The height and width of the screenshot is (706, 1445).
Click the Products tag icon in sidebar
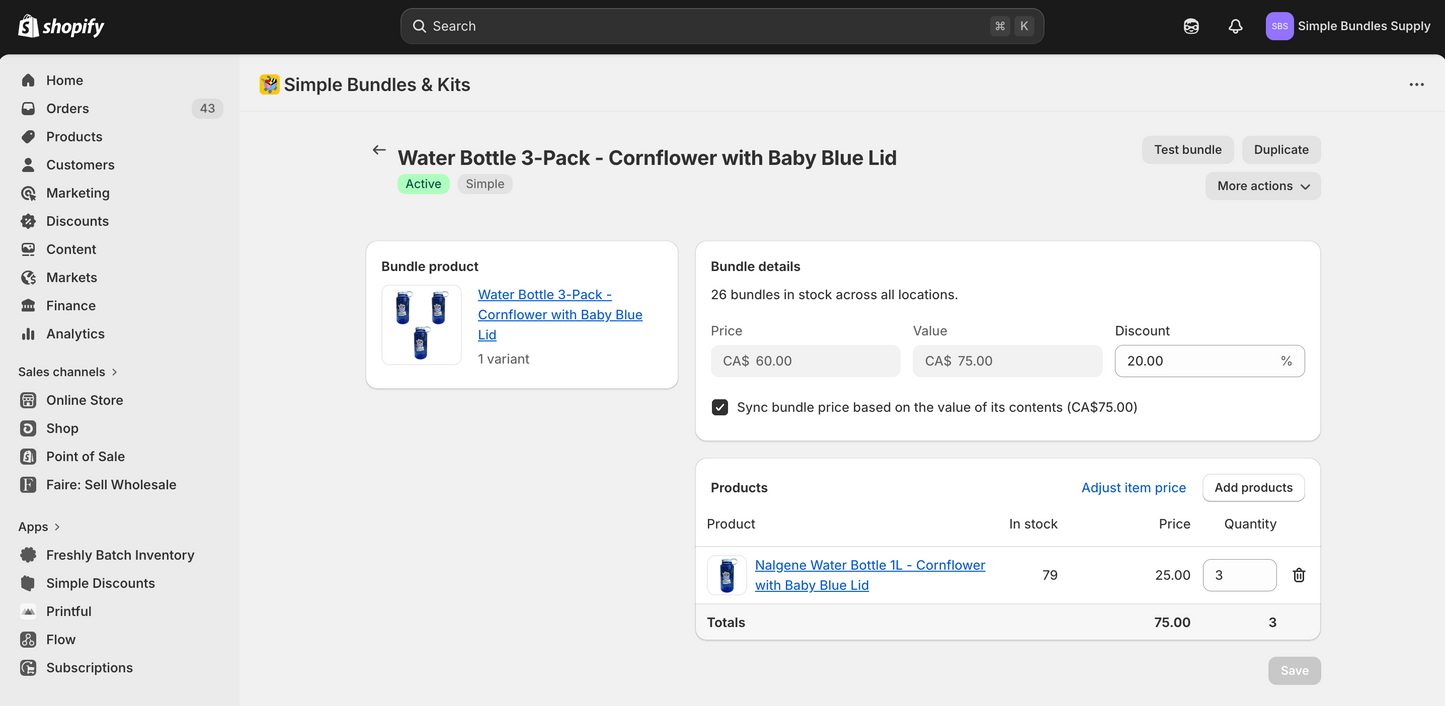tap(28, 136)
